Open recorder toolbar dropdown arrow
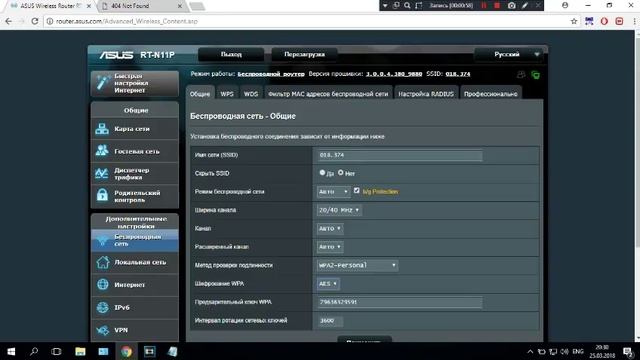 pyautogui.click(x=384, y=6)
